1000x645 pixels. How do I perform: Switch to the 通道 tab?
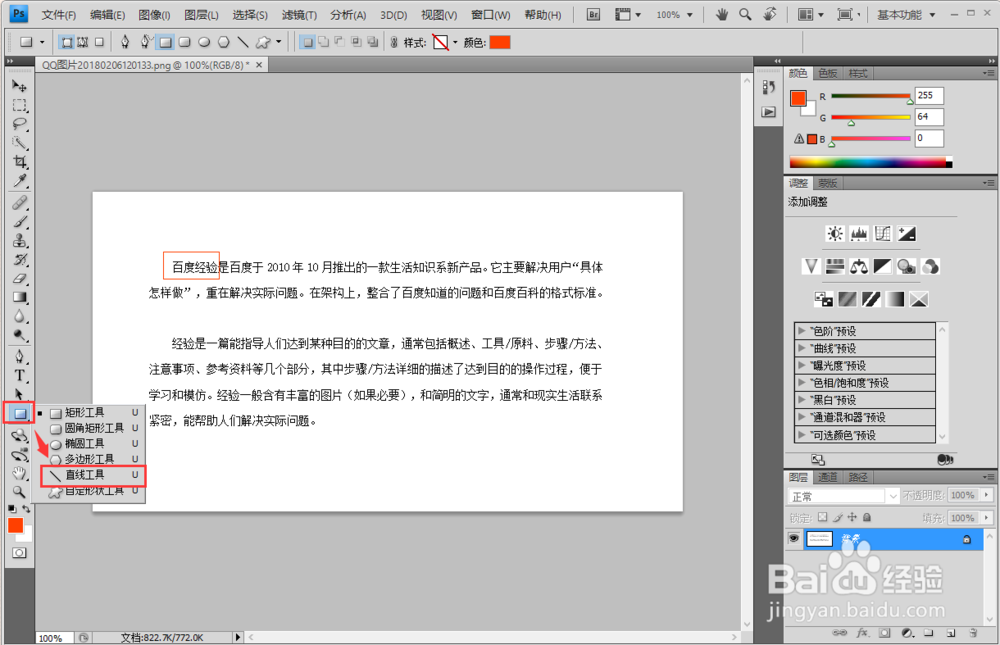(x=827, y=477)
